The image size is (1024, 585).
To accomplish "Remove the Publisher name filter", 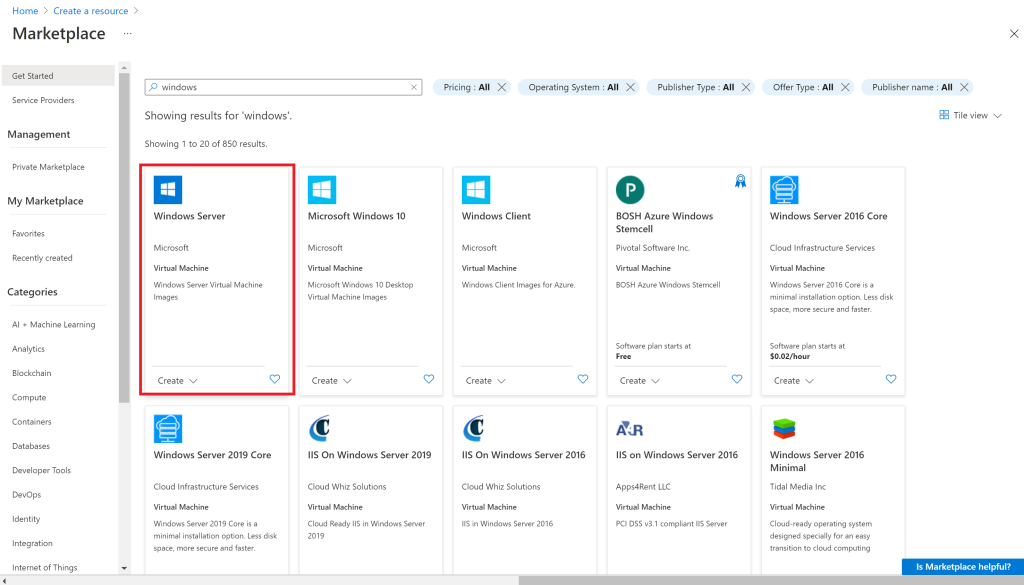I will (964, 87).
